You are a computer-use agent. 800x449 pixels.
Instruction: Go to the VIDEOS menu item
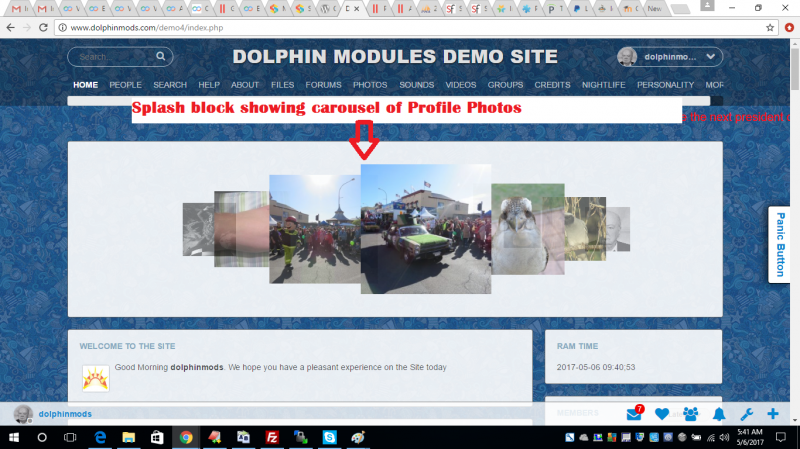461,85
